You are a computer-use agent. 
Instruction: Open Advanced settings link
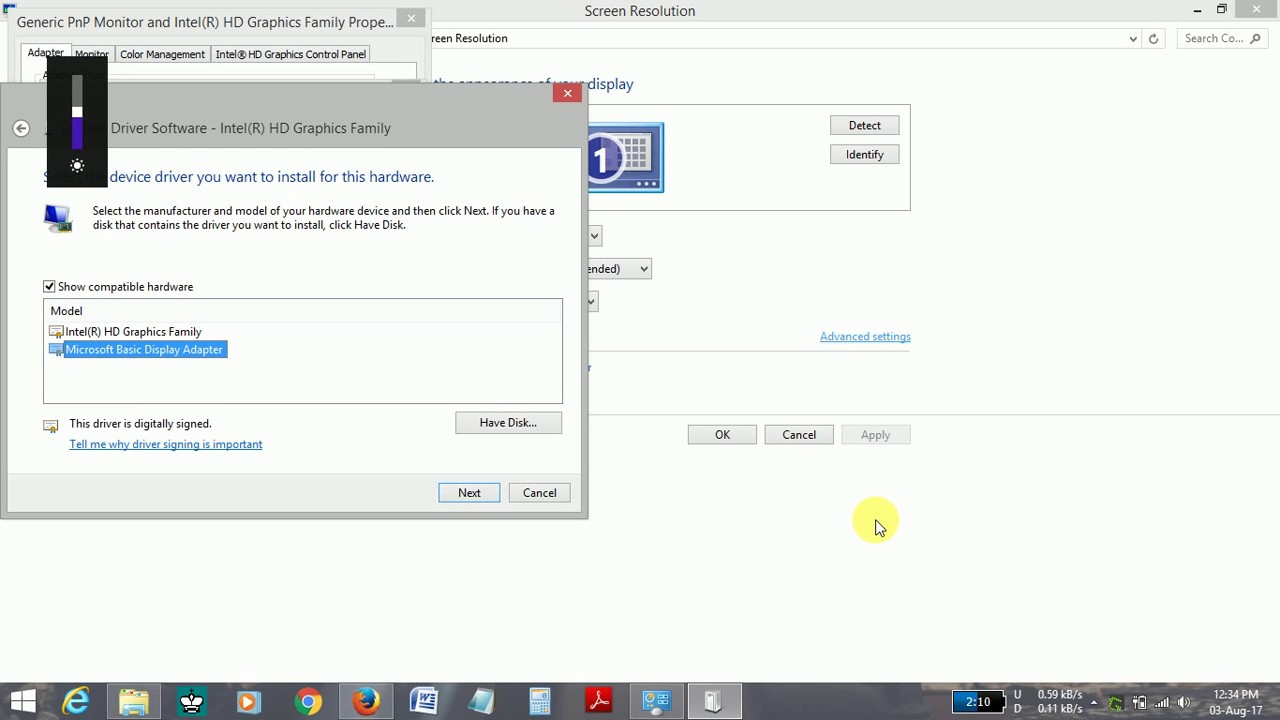[x=865, y=337]
